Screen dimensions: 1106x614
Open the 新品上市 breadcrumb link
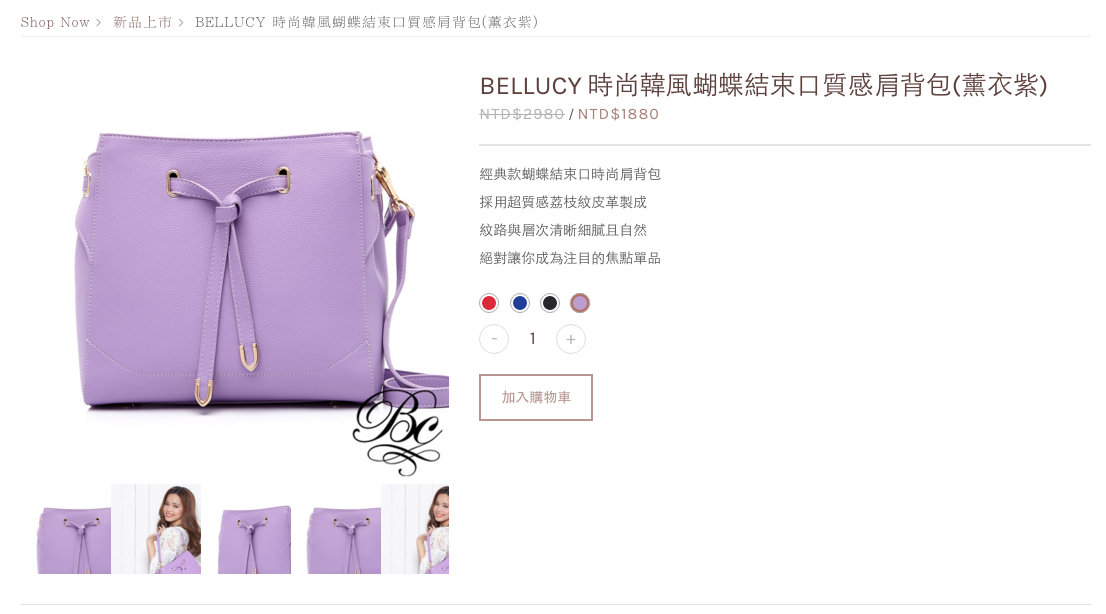[142, 23]
